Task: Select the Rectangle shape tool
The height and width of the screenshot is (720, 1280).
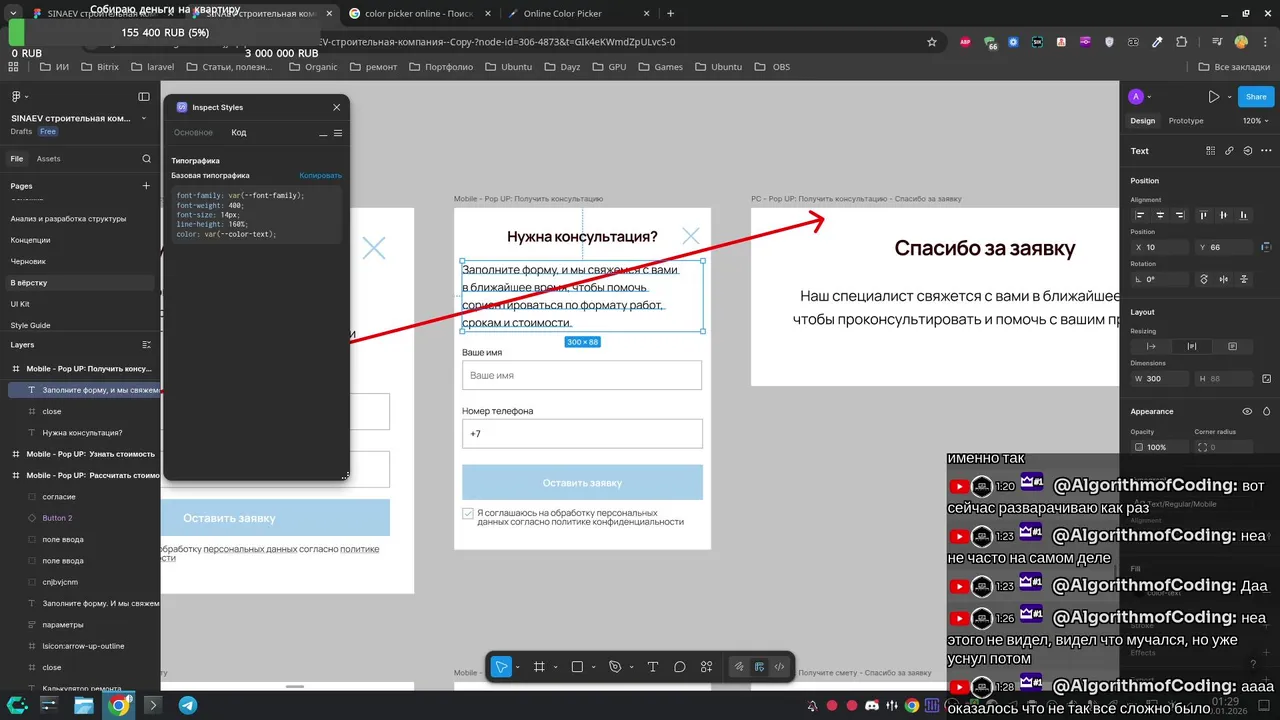Action: click(577, 667)
